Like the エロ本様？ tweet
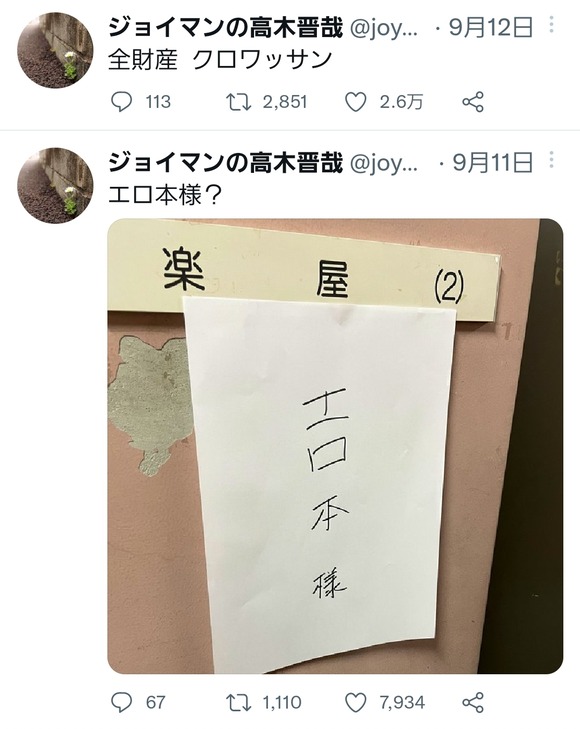This screenshot has height=729, width=580. click(356, 702)
